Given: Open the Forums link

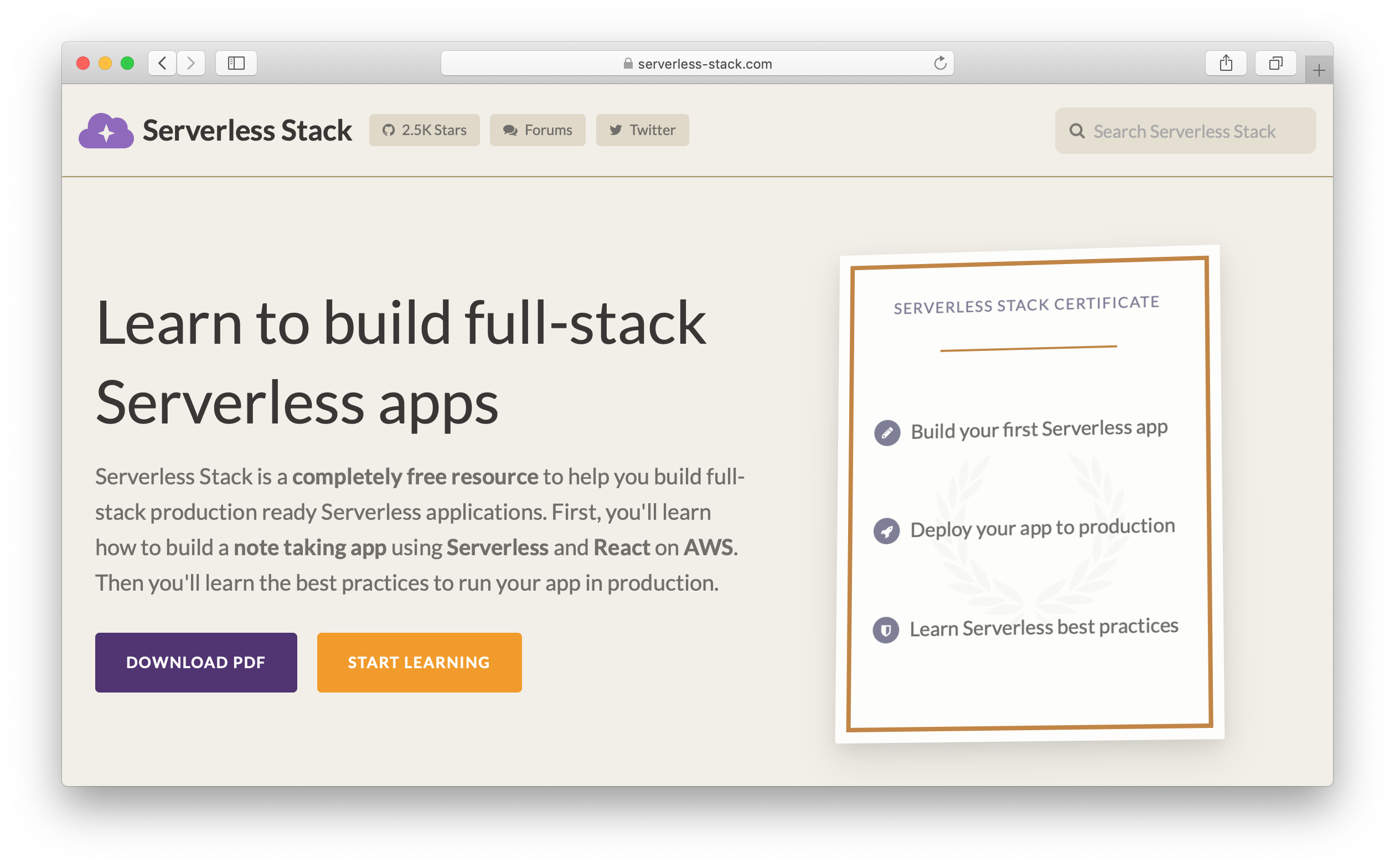Looking at the screenshot, I should tap(538, 130).
